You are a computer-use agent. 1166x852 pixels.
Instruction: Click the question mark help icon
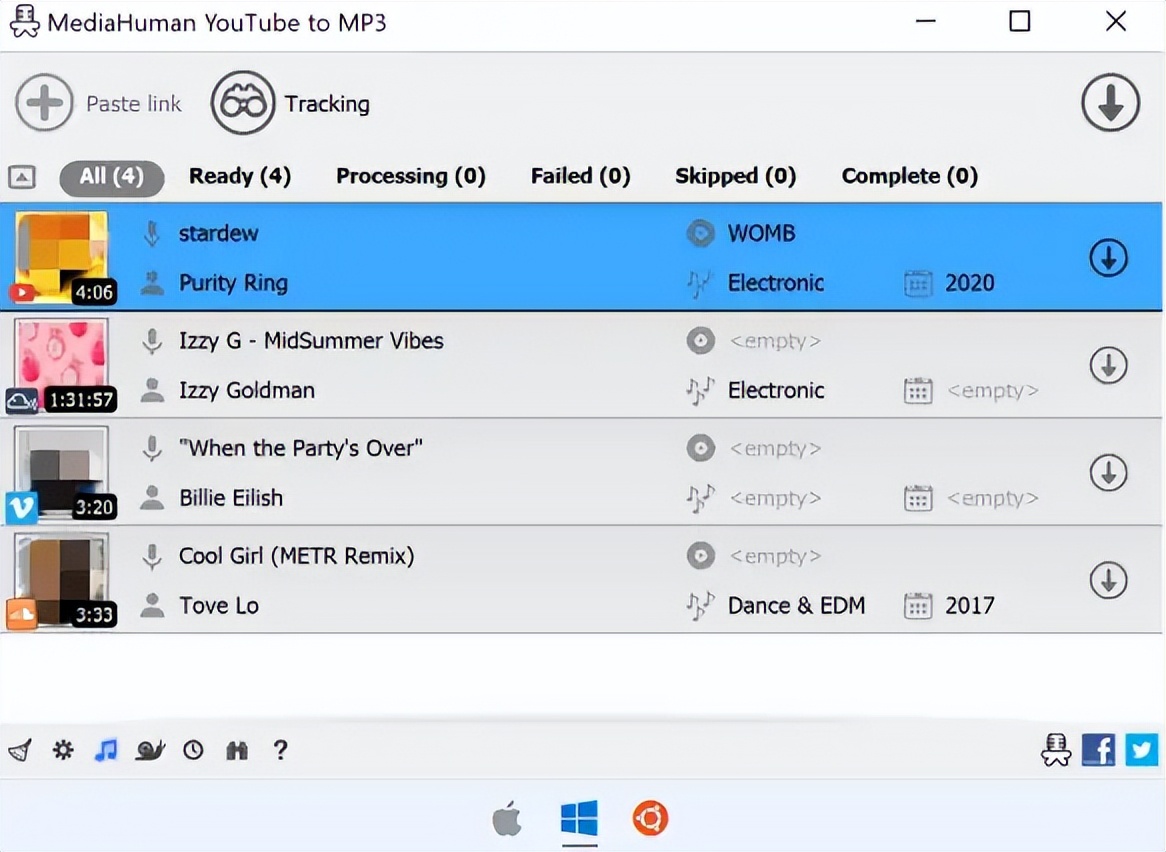[x=280, y=750]
